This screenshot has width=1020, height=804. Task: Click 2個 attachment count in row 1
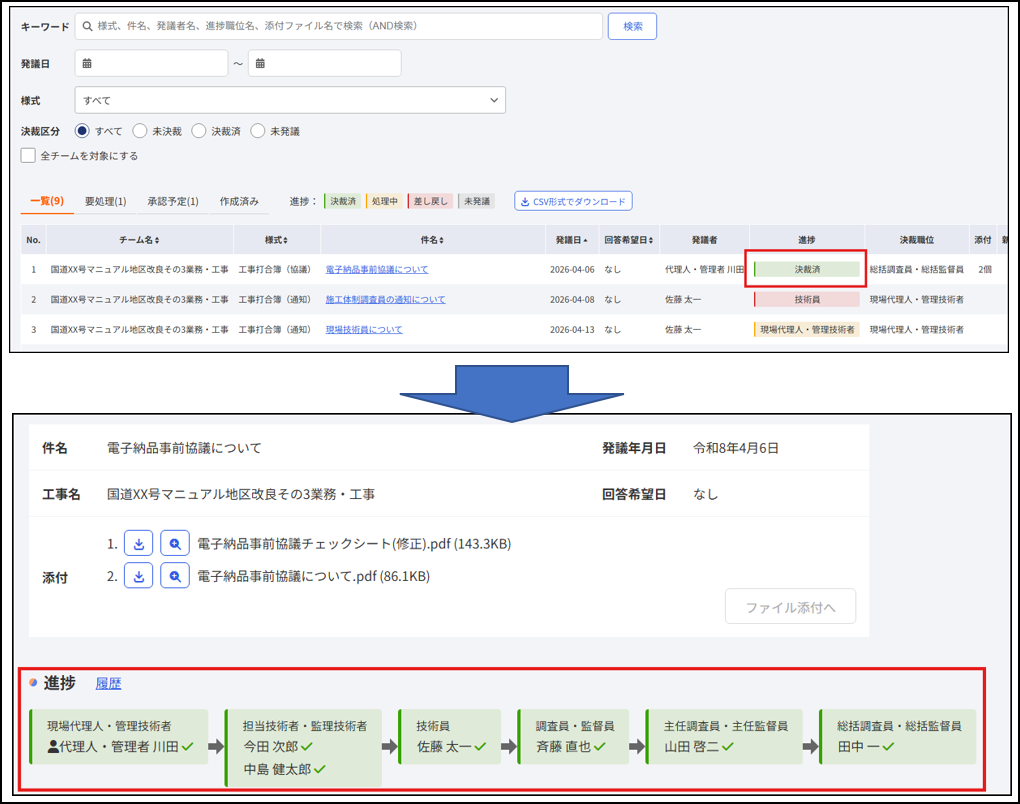(985, 269)
